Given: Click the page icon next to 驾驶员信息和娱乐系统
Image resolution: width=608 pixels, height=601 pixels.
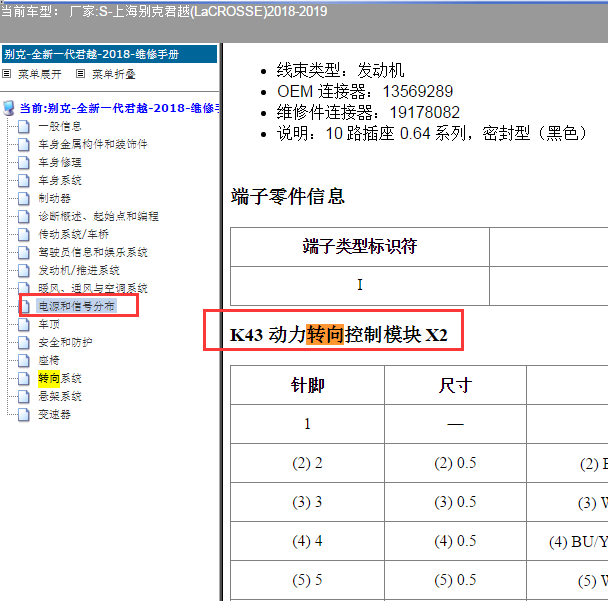Looking at the screenshot, I should point(24,252).
